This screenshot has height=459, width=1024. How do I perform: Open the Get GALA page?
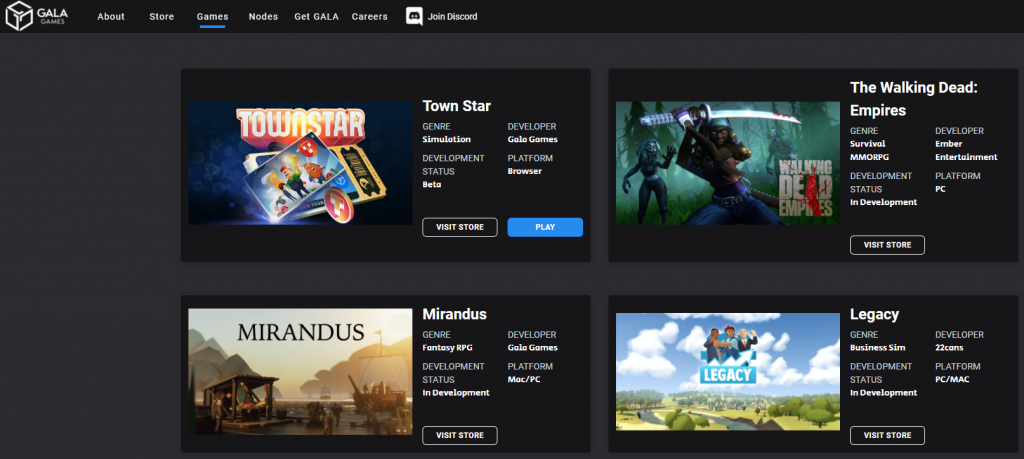pyautogui.click(x=316, y=16)
